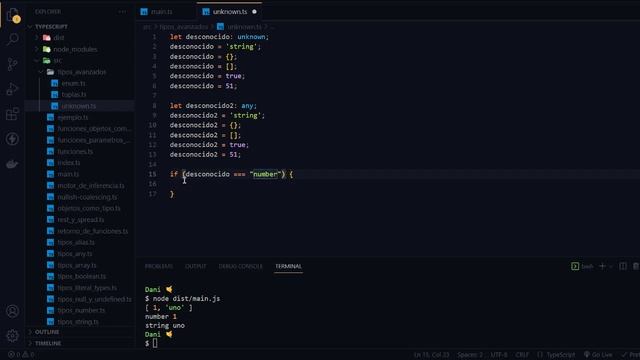Image resolution: width=640 pixels, height=360 pixels.
Task: Click the bash terminal profile icon
Action: tap(575, 267)
